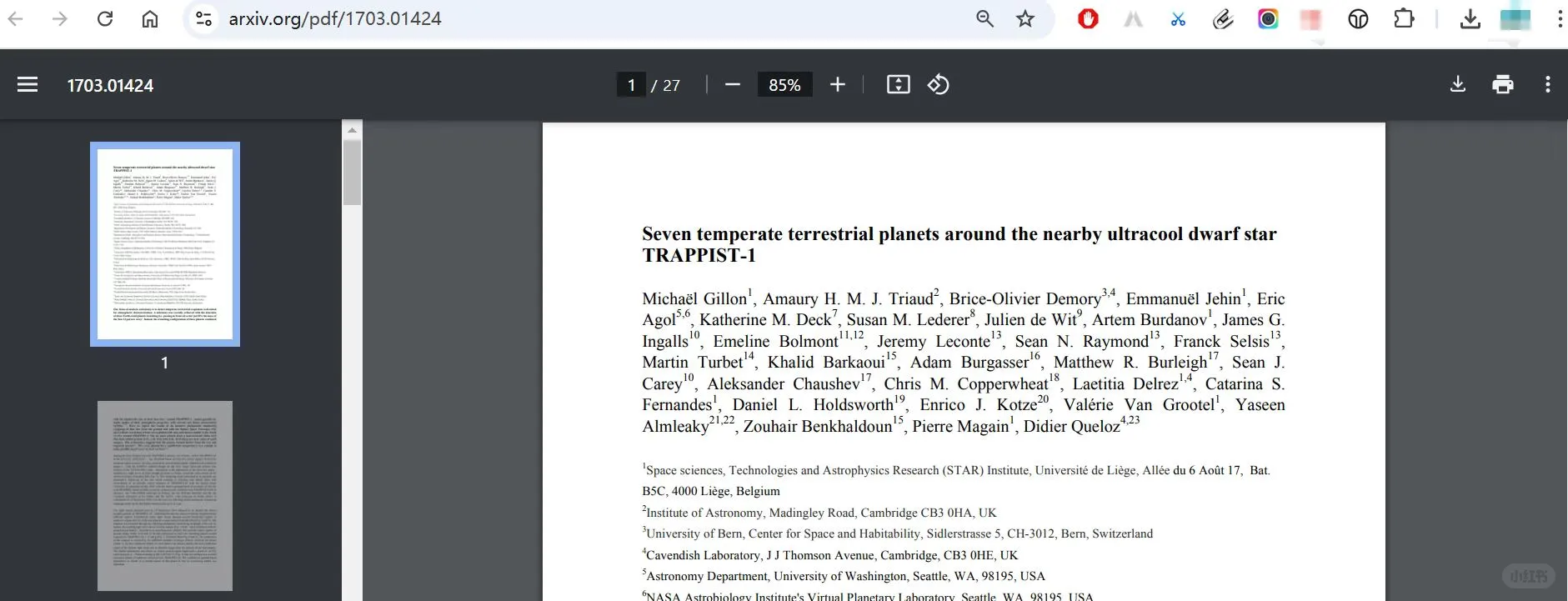This screenshot has width=1568, height=601.
Task: Click the "/ 27" total page count
Action: [x=666, y=85]
